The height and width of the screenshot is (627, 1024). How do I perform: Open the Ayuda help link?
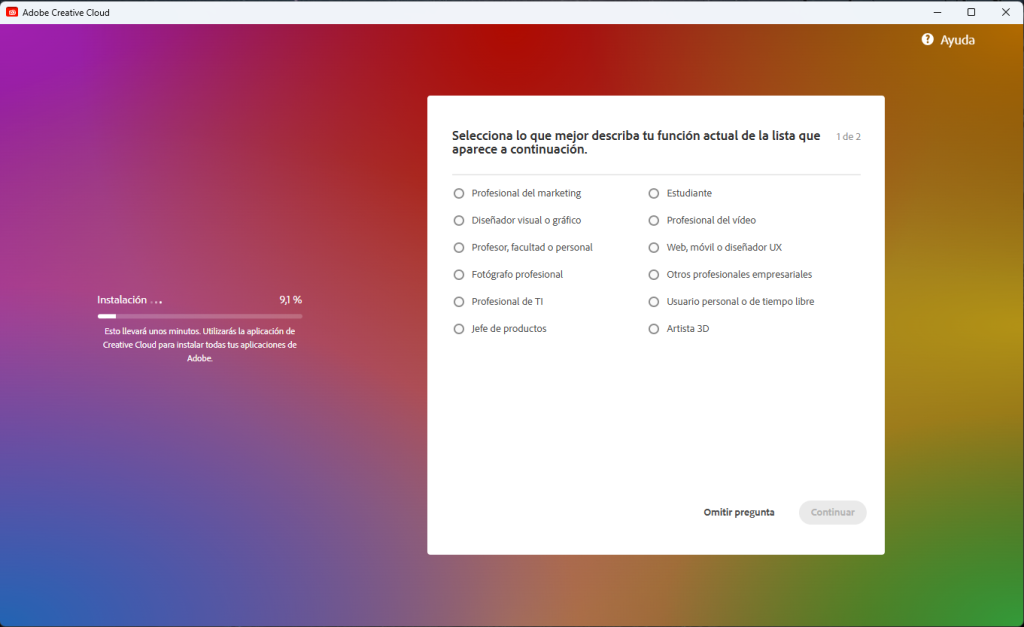pos(956,40)
